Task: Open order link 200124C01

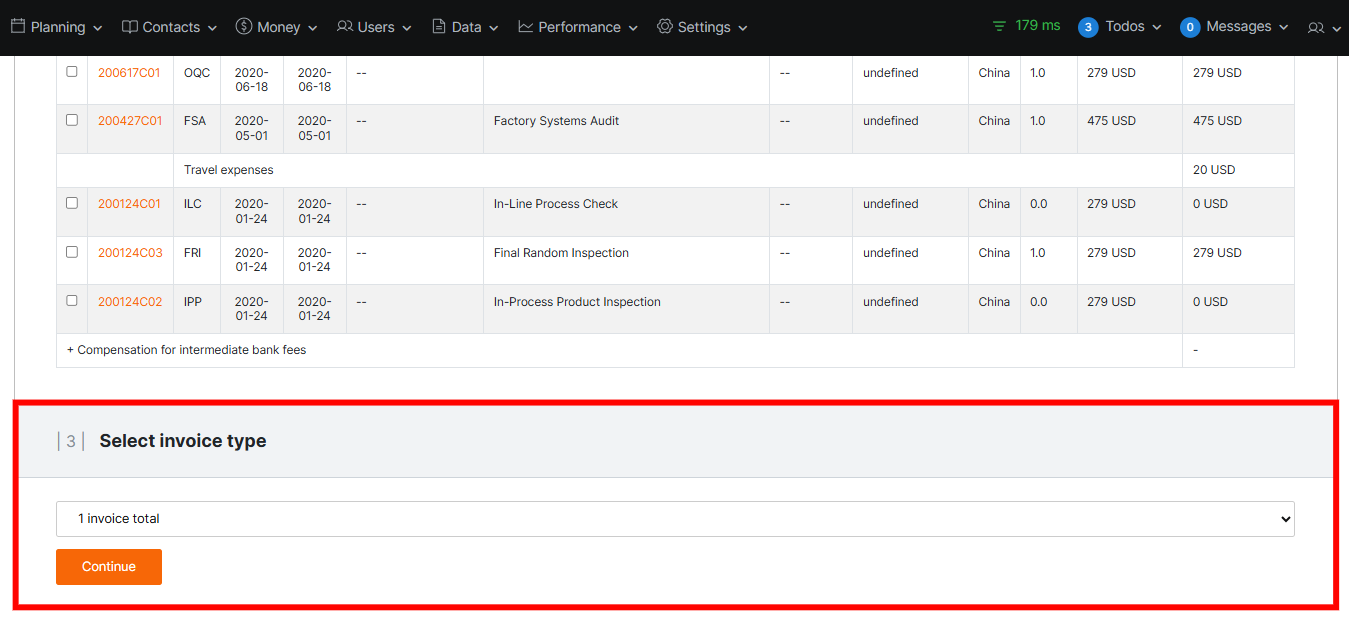Action: coord(129,204)
